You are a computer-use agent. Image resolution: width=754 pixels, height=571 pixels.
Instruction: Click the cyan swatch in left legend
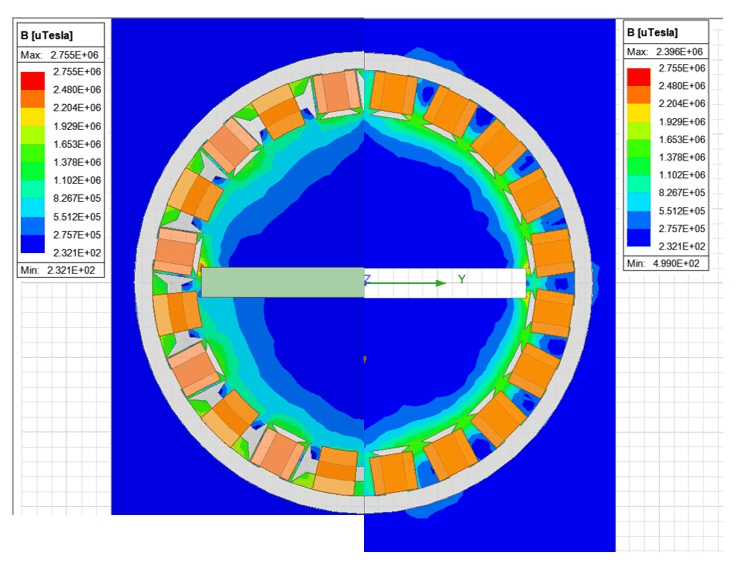click(33, 207)
